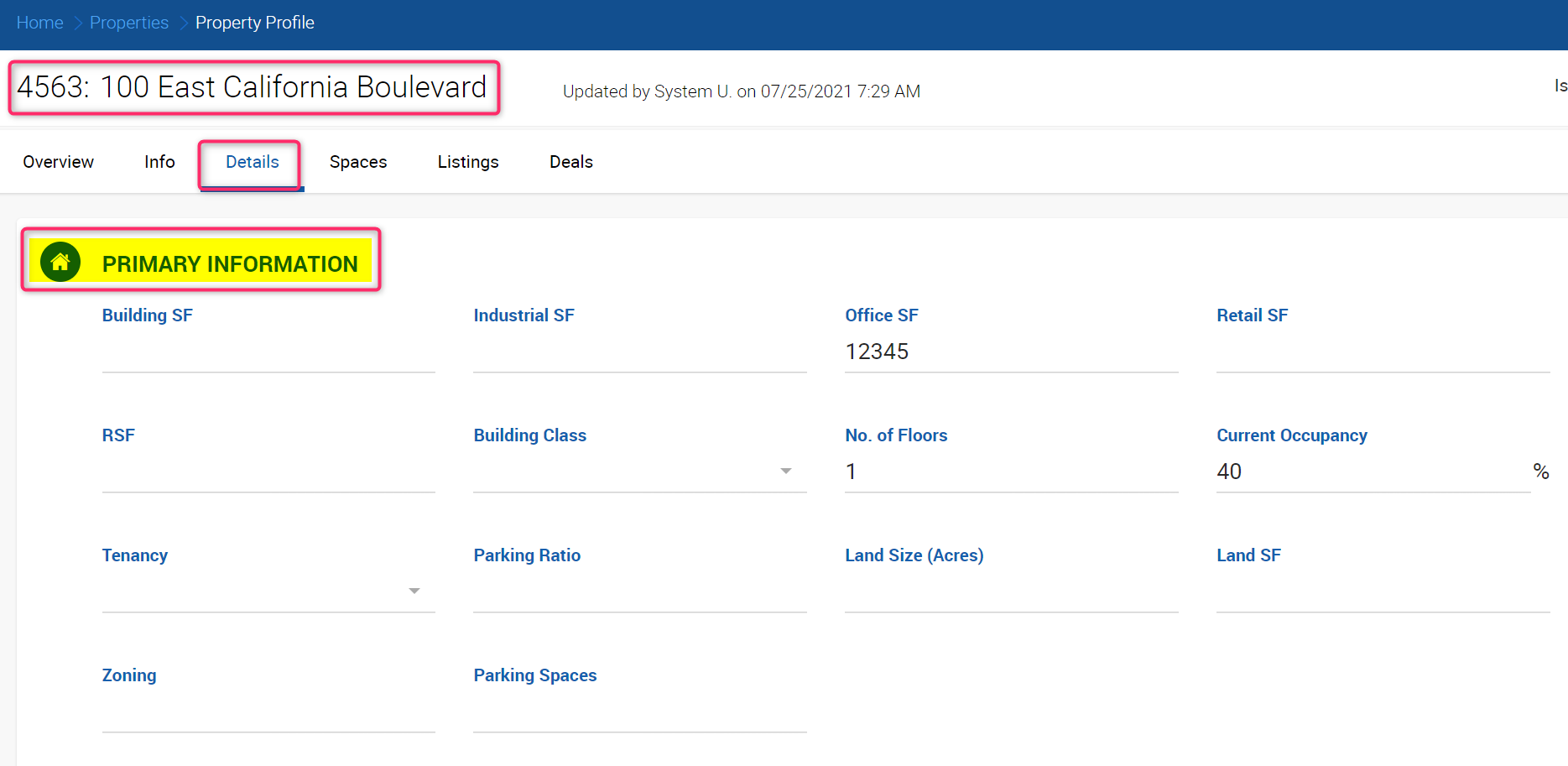Expand the Tenancy dropdown arrow
Image resolution: width=1568 pixels, height=766 pixels.
[x=414, y=591]
